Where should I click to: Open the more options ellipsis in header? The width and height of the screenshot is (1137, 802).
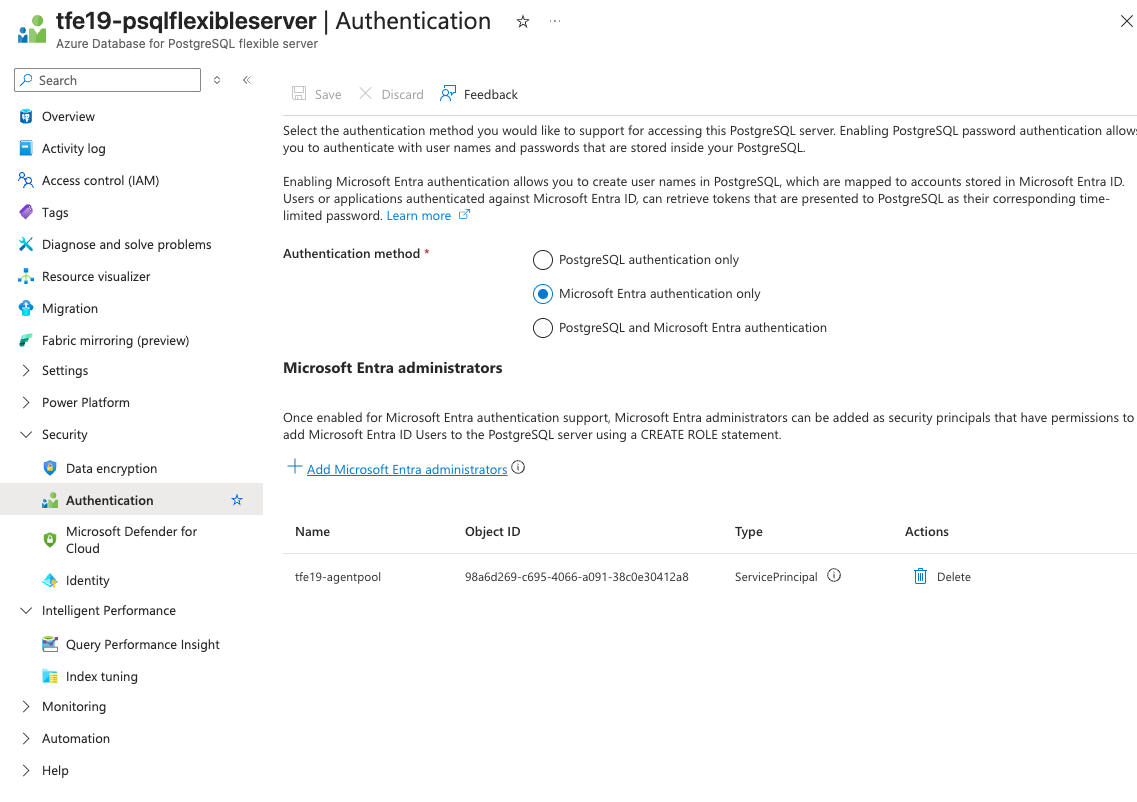(555, 21)
